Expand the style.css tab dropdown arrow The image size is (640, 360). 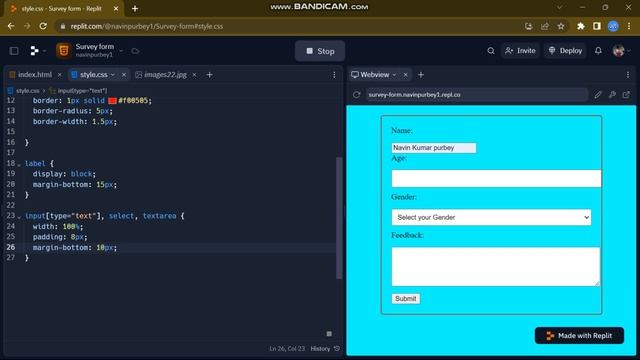pyautogui.click(x=113, y=75)
